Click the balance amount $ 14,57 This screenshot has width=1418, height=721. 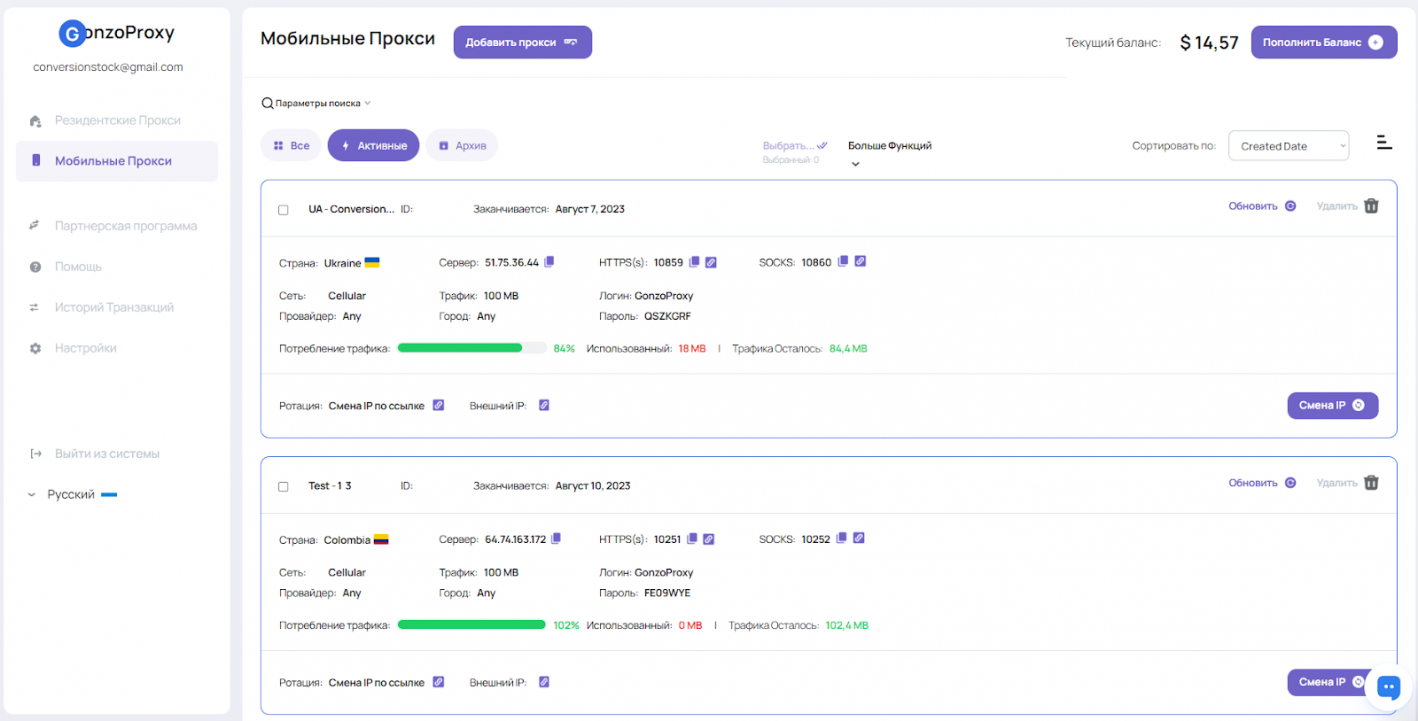pos(1209,42)
